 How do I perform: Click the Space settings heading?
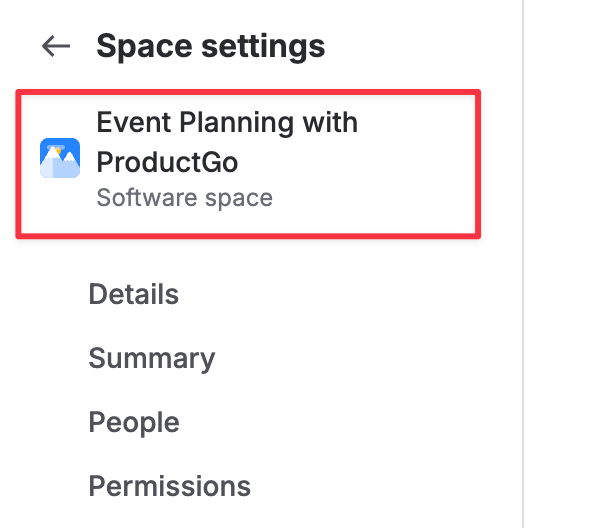click(211, 46)
